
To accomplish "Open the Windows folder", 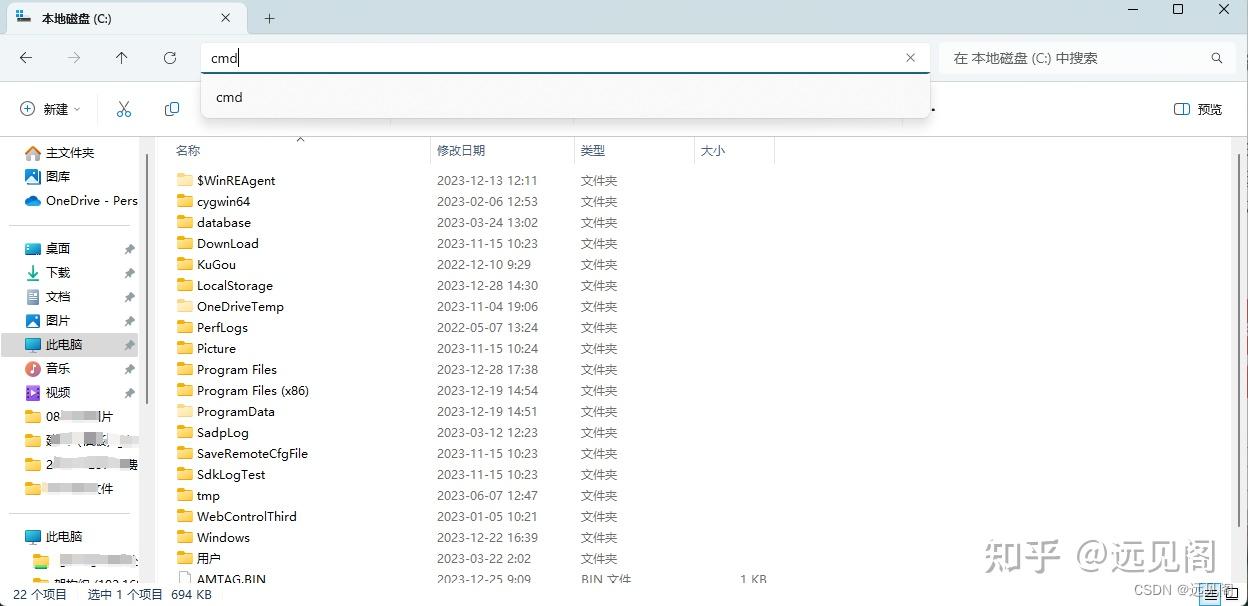I will click(222, 537).
